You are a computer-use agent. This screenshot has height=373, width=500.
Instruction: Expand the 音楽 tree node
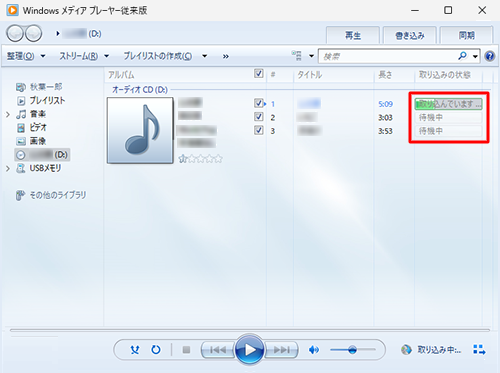click(x=8, y=115)
